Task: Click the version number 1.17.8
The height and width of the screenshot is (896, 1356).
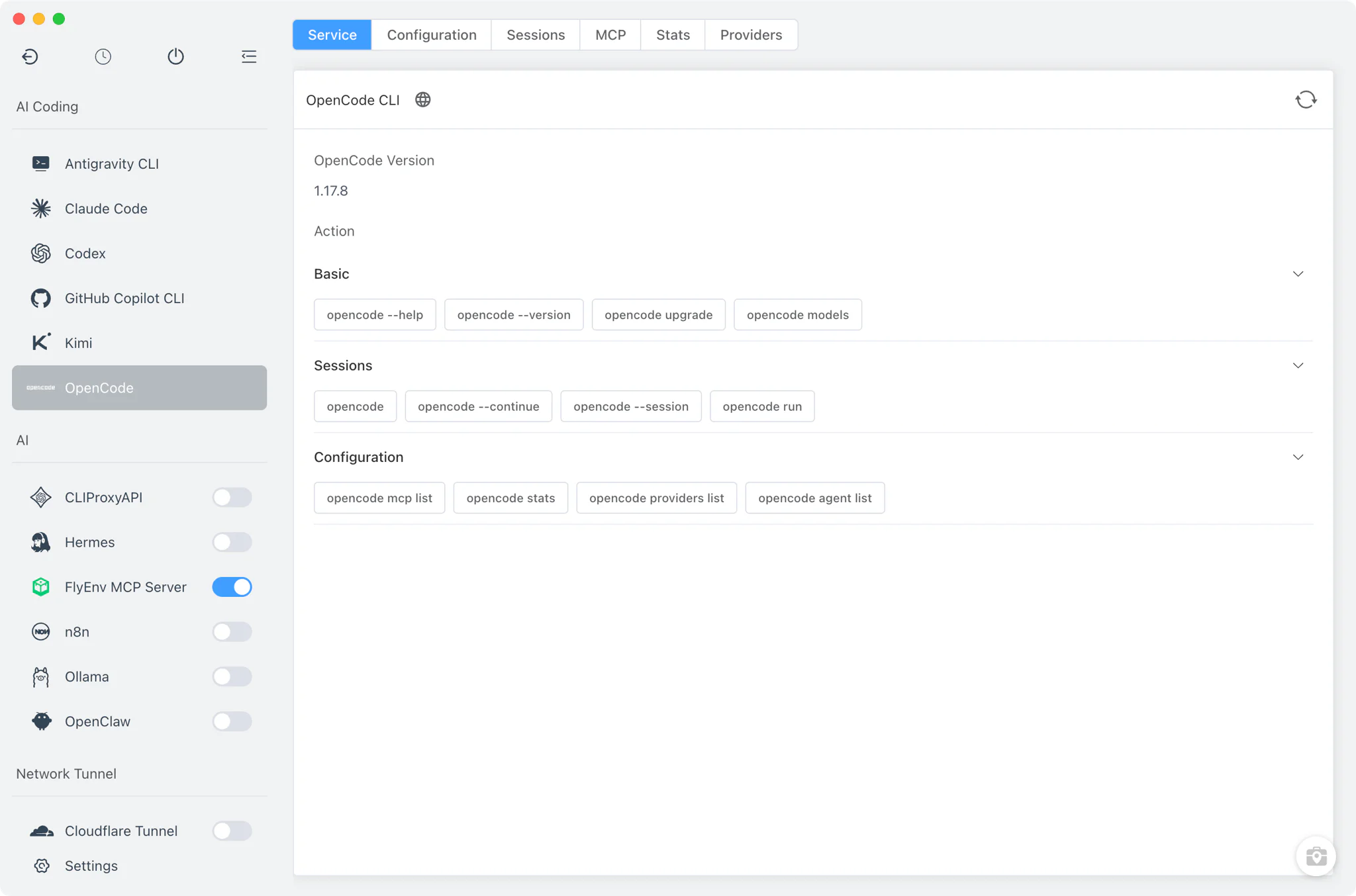Action: pyautogui.click(x=331, y=191)
